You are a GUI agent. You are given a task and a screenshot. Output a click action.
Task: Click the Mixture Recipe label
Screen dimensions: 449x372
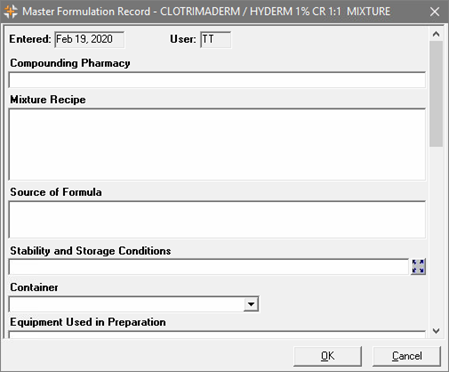tap(48, 100)
